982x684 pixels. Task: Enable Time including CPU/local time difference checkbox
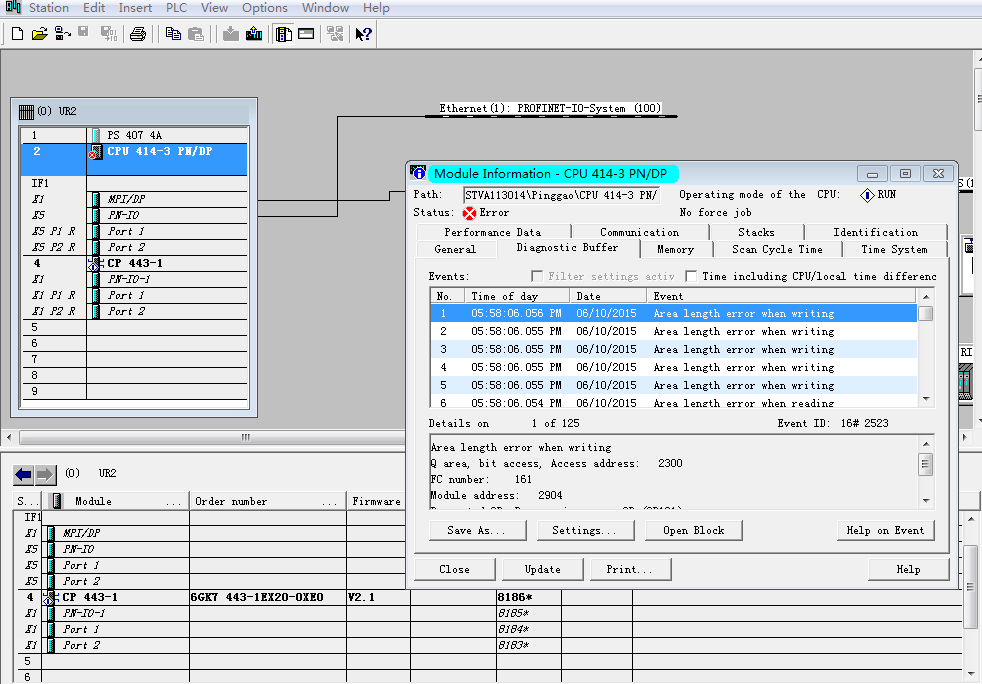[692, 276]
